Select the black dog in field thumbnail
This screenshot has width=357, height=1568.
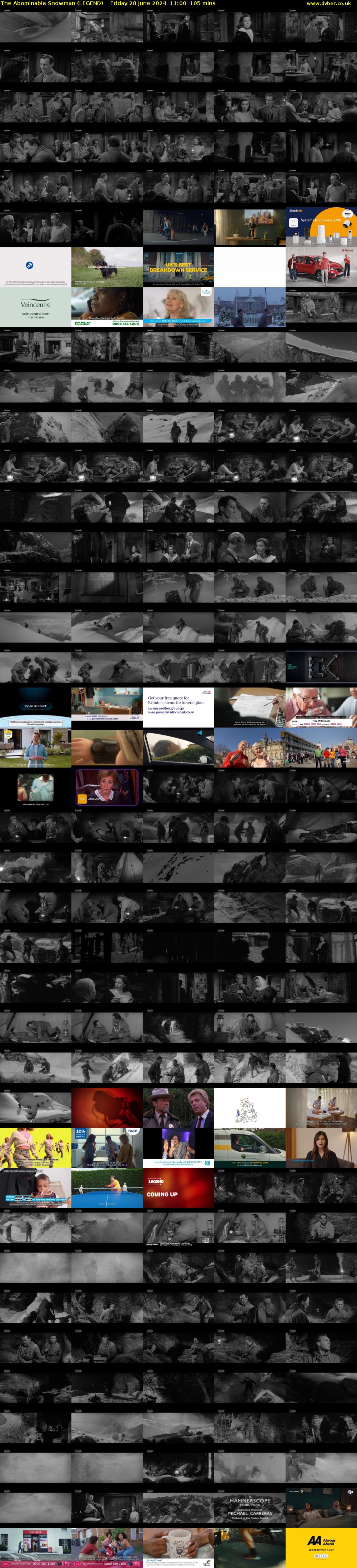pyautogui.click(x=107, y=267)
